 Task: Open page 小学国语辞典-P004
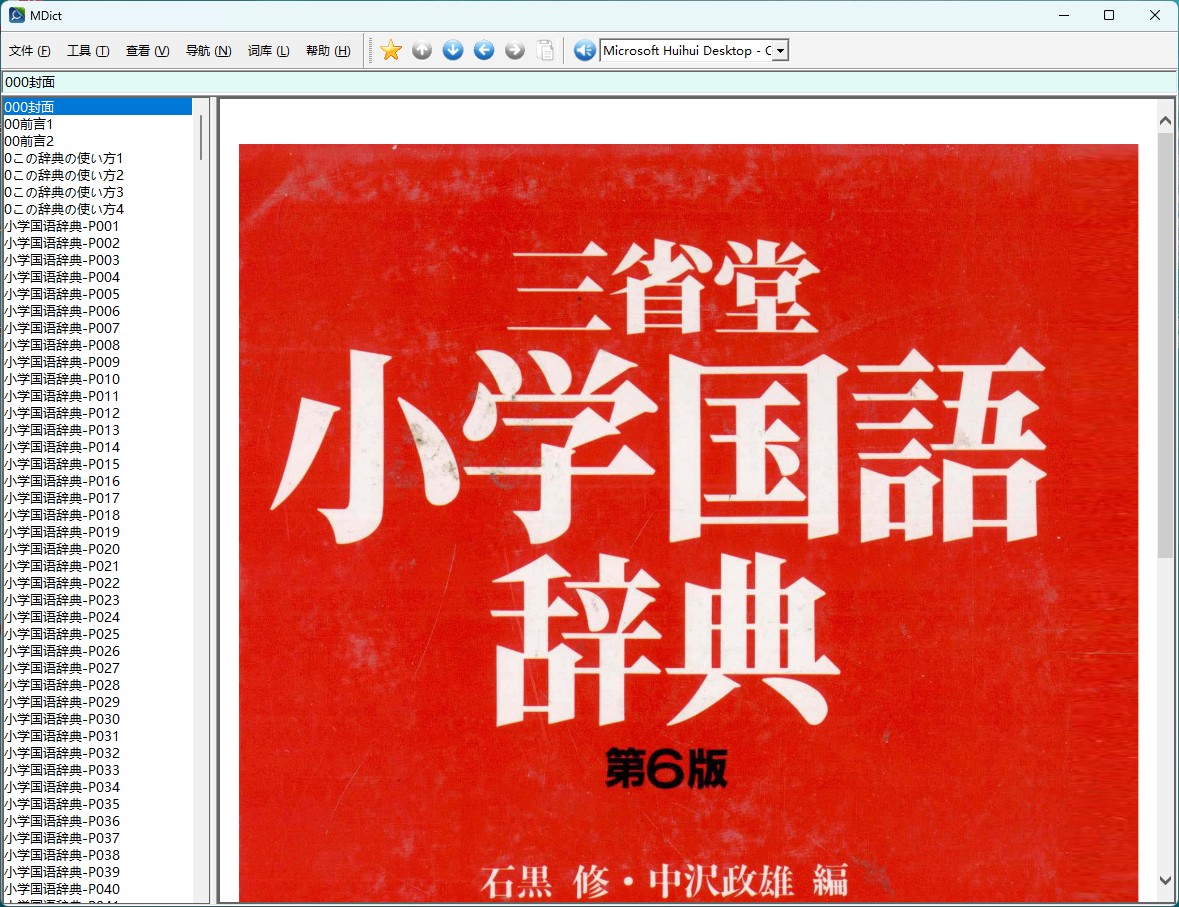point(98,277)
